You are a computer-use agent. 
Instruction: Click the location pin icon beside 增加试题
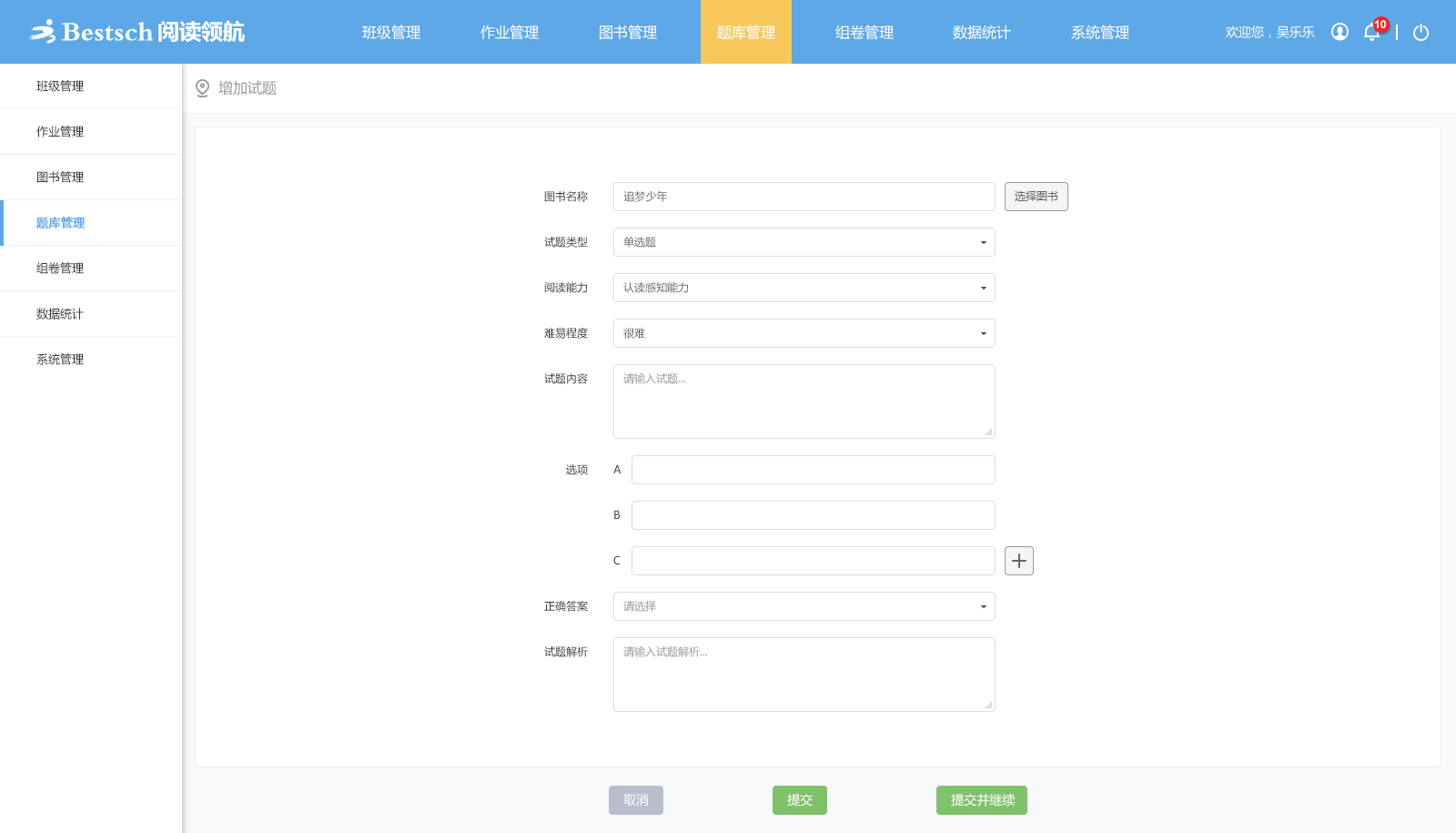coord(202,88)
